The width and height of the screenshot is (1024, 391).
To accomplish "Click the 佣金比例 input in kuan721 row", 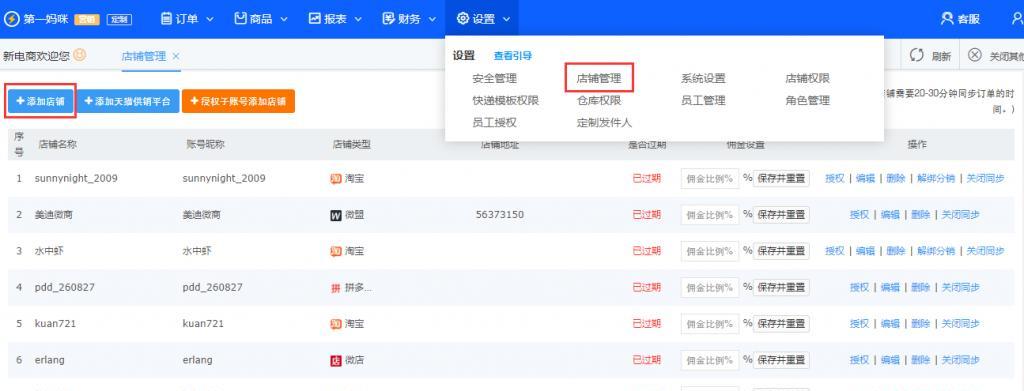I will pyautogui.click(x=710, y=324).
